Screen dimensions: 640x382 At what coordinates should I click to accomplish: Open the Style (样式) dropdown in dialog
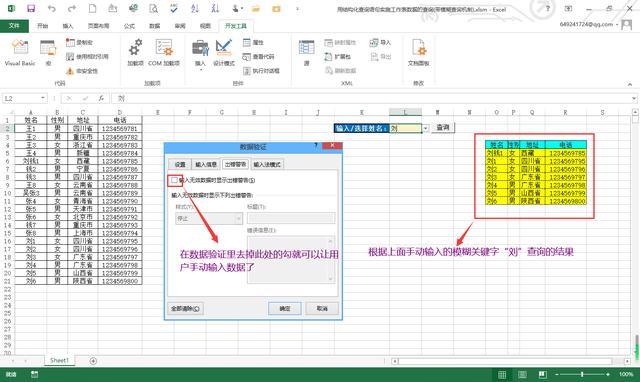[209, 218]
